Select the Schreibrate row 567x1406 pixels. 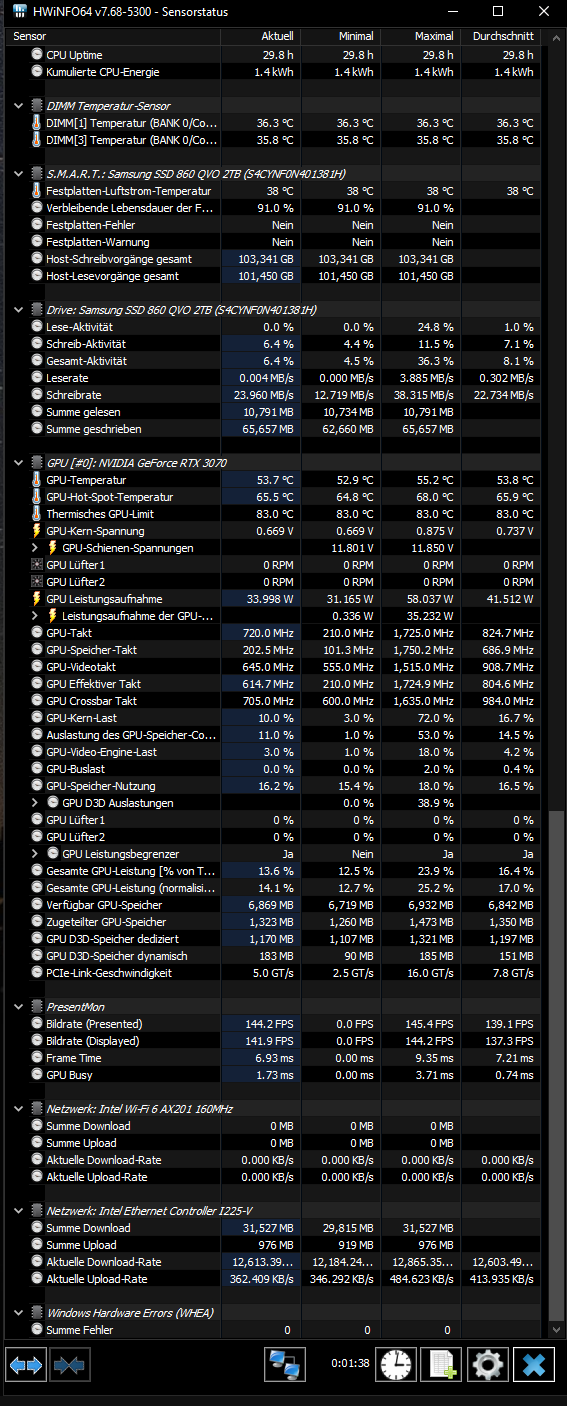274,395
